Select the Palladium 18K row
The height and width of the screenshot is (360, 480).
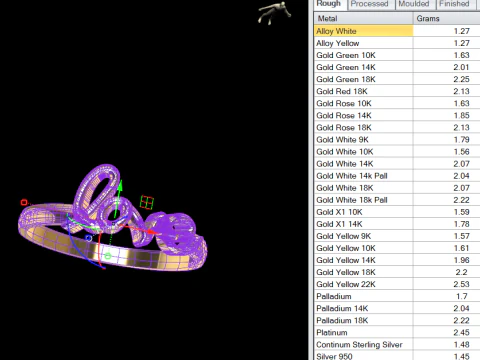tap(397, 320)
